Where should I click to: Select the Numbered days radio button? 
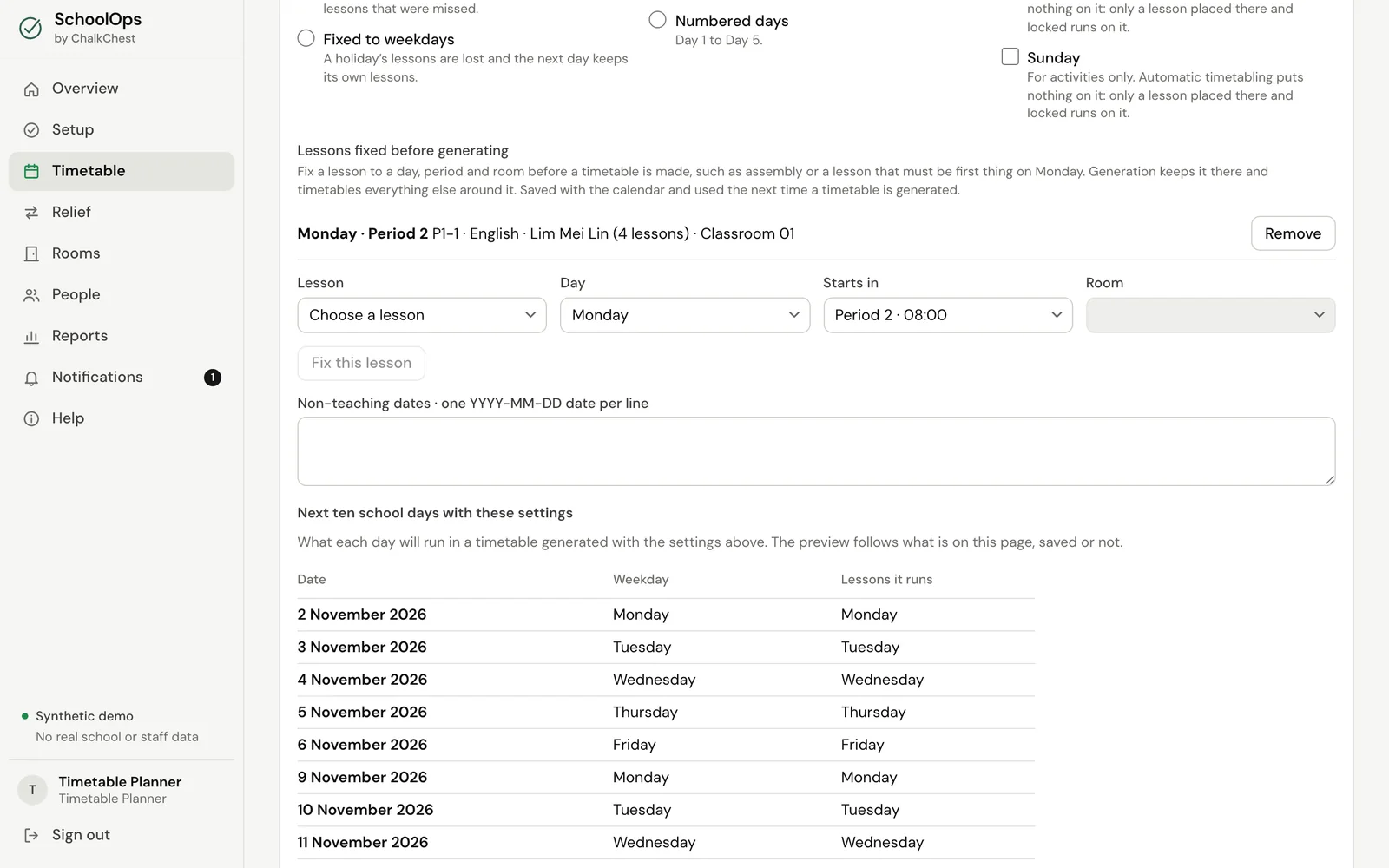(x=657, y=20)
